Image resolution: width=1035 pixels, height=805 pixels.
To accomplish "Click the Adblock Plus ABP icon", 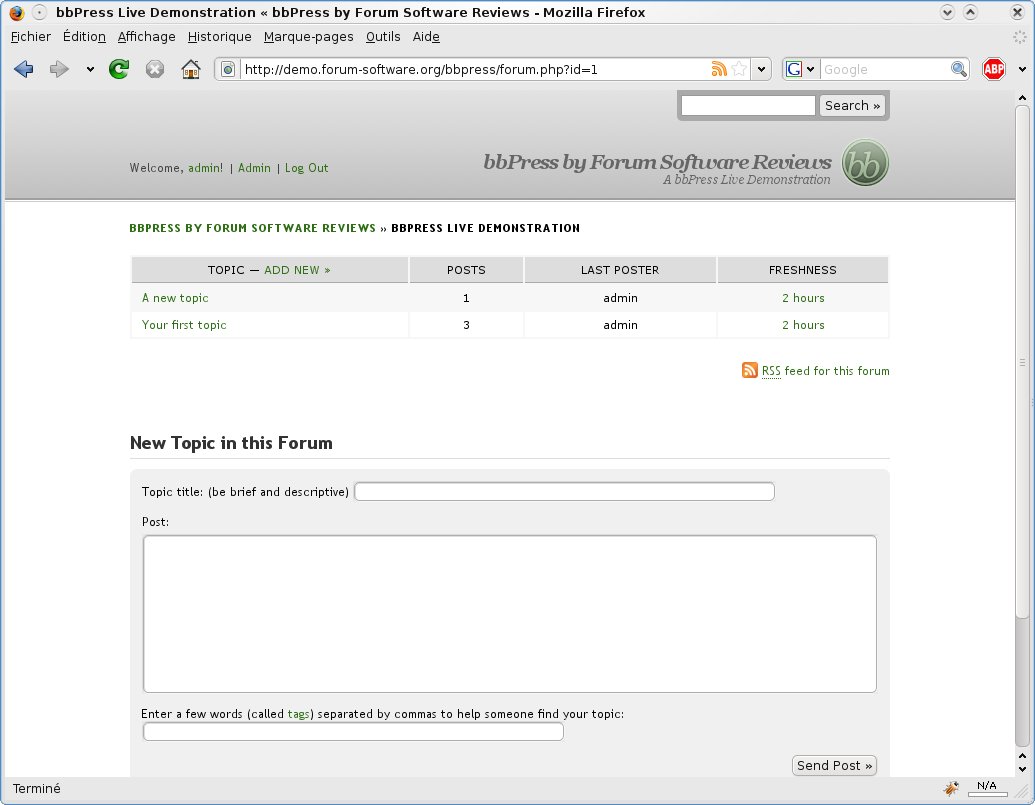I will point(993,69).
